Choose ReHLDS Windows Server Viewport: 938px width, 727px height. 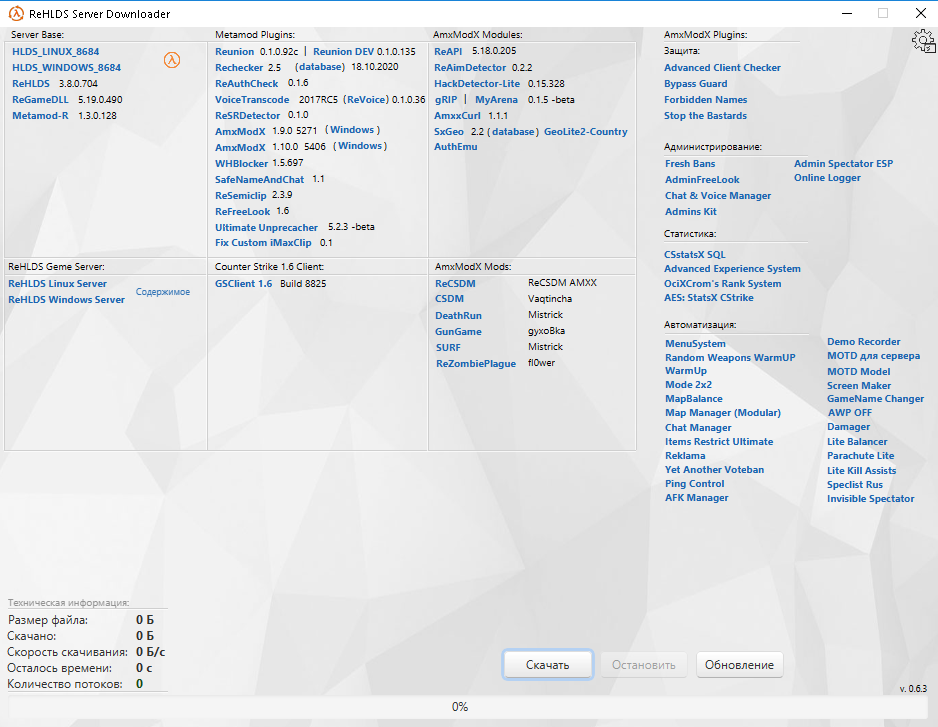[x=66, y=300]
